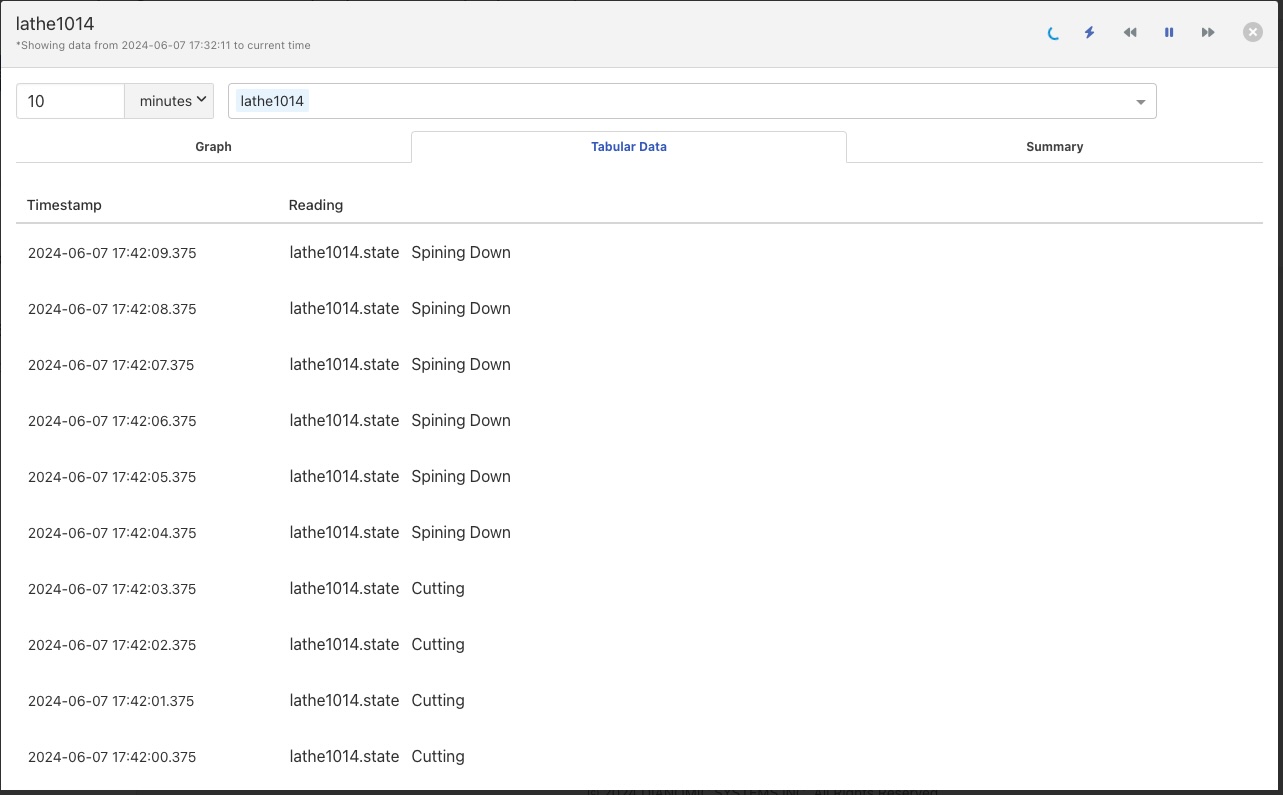Click the lathe1014 title heading

pyautogui.click(x=55, y=23)
